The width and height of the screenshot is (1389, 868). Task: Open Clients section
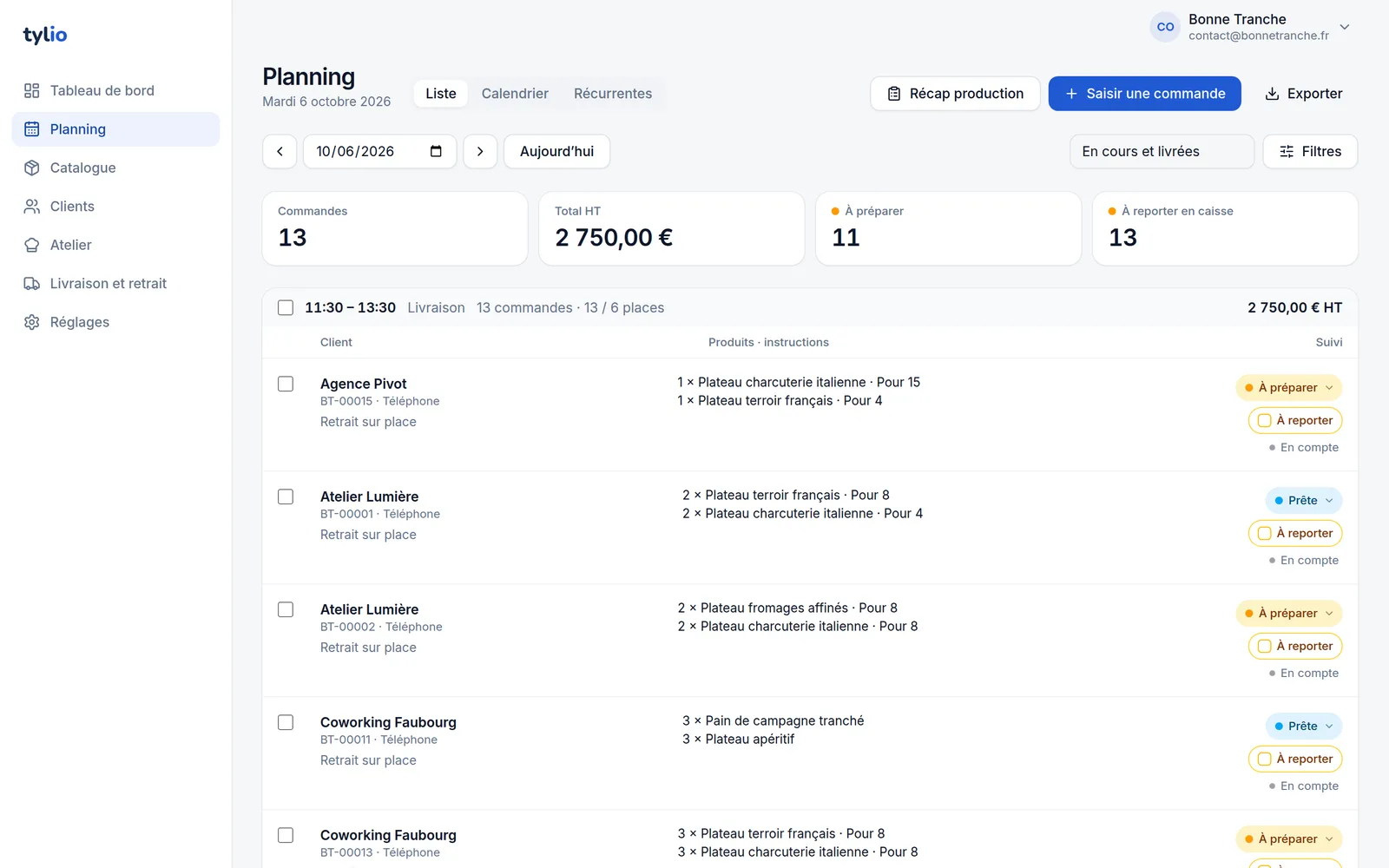pyautogui.click(x=115, y=207)
